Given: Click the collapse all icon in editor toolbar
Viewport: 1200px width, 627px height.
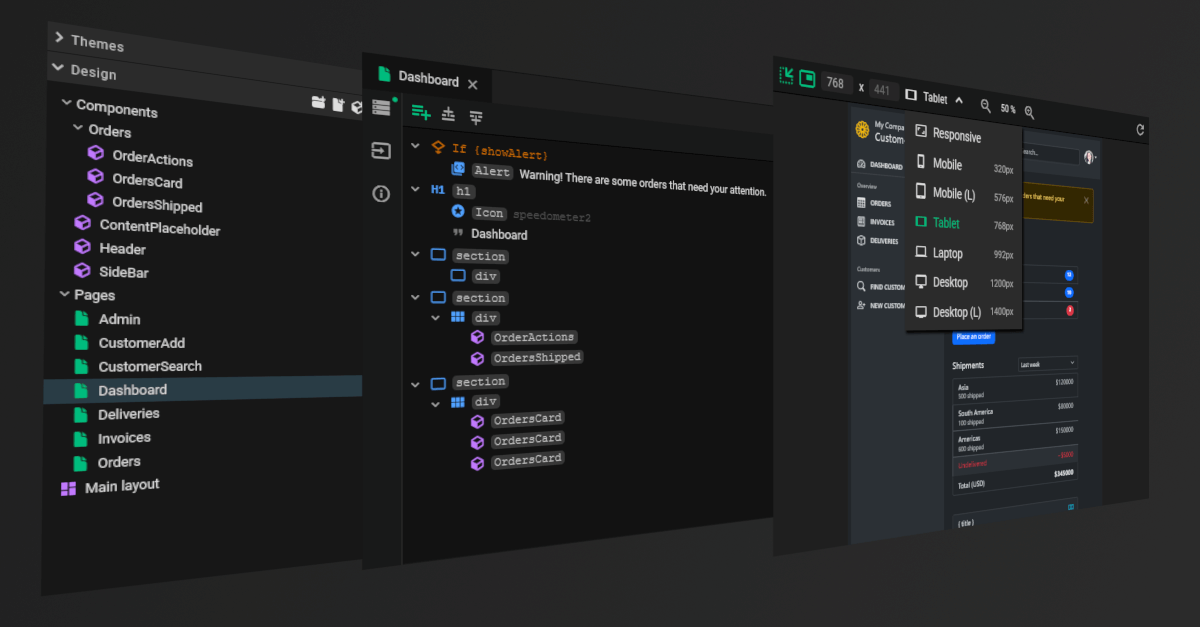Looking at the screenshot, I should click(476, 118).
